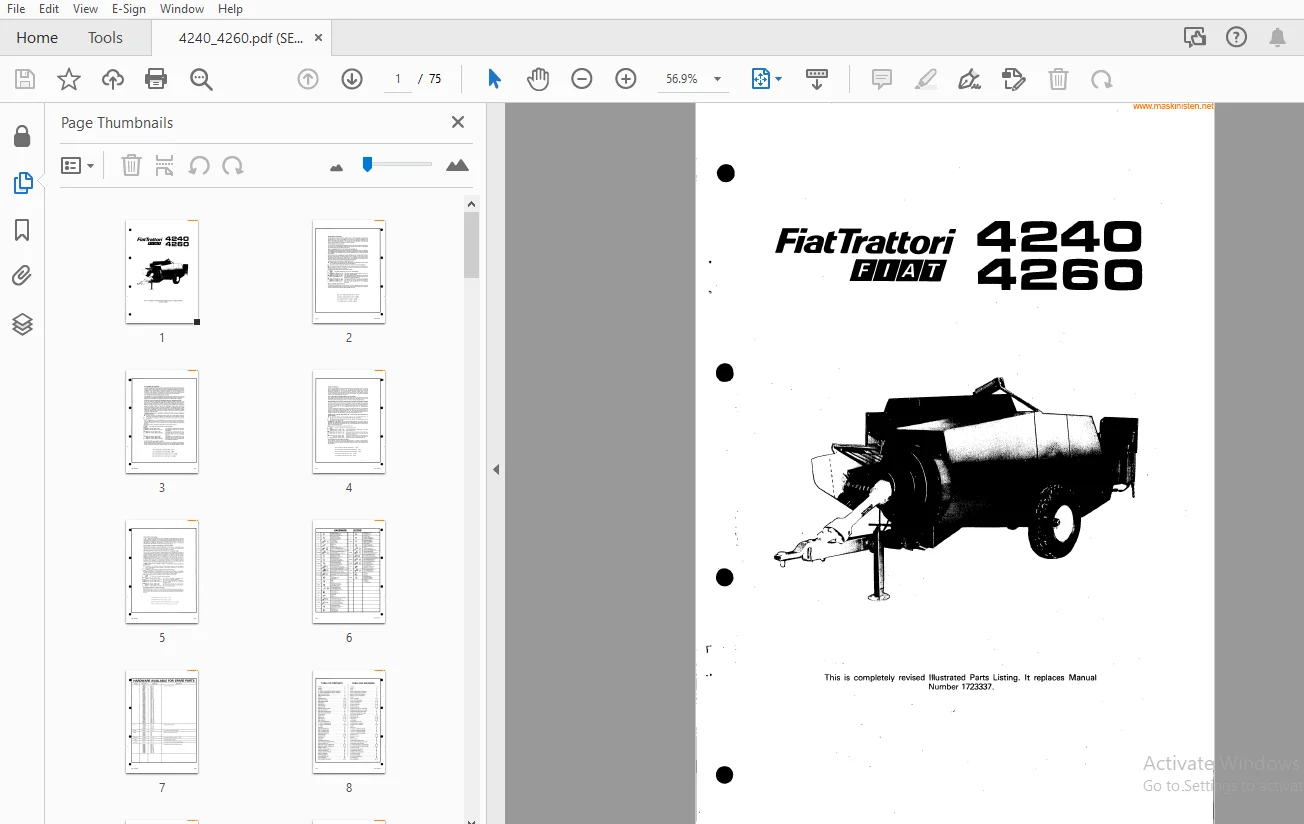
Task: Open the sign document pen tool
Action: click(969, 79)
